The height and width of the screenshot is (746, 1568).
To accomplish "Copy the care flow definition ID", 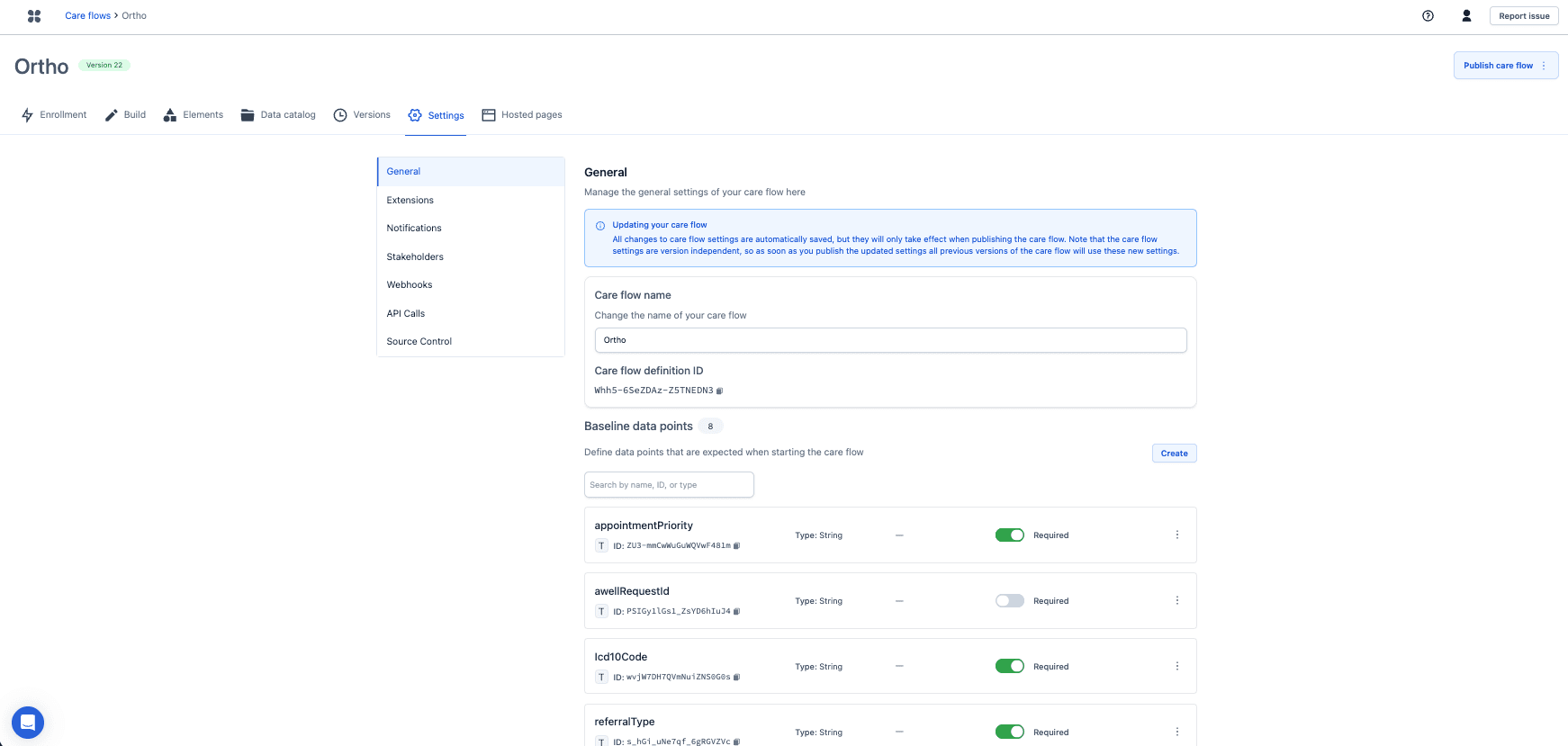I will (x=719, y=391).
